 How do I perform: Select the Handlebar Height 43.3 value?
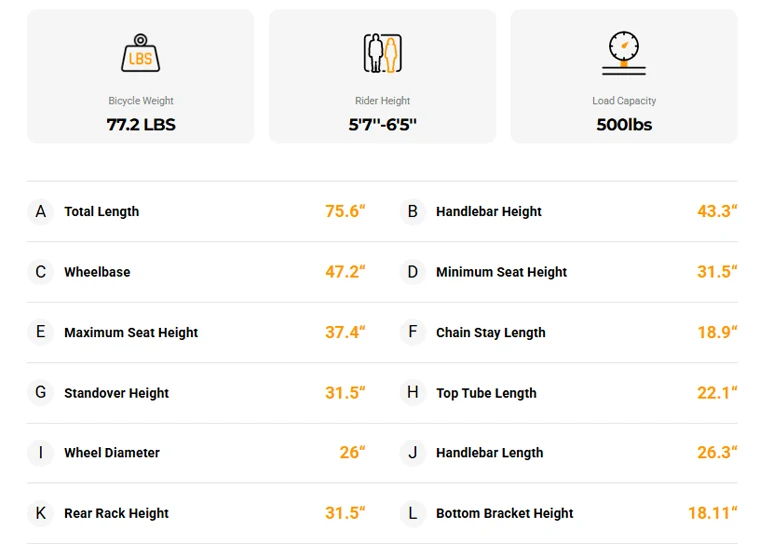[717, 211]
